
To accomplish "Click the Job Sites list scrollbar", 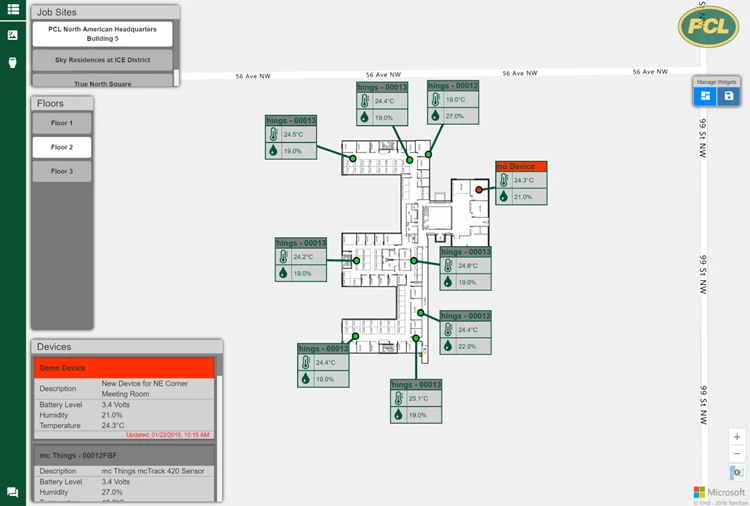I will coord(176,77).
